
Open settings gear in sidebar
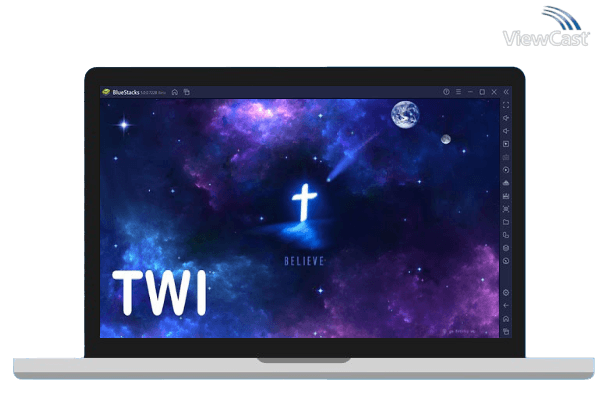[506, 293]
